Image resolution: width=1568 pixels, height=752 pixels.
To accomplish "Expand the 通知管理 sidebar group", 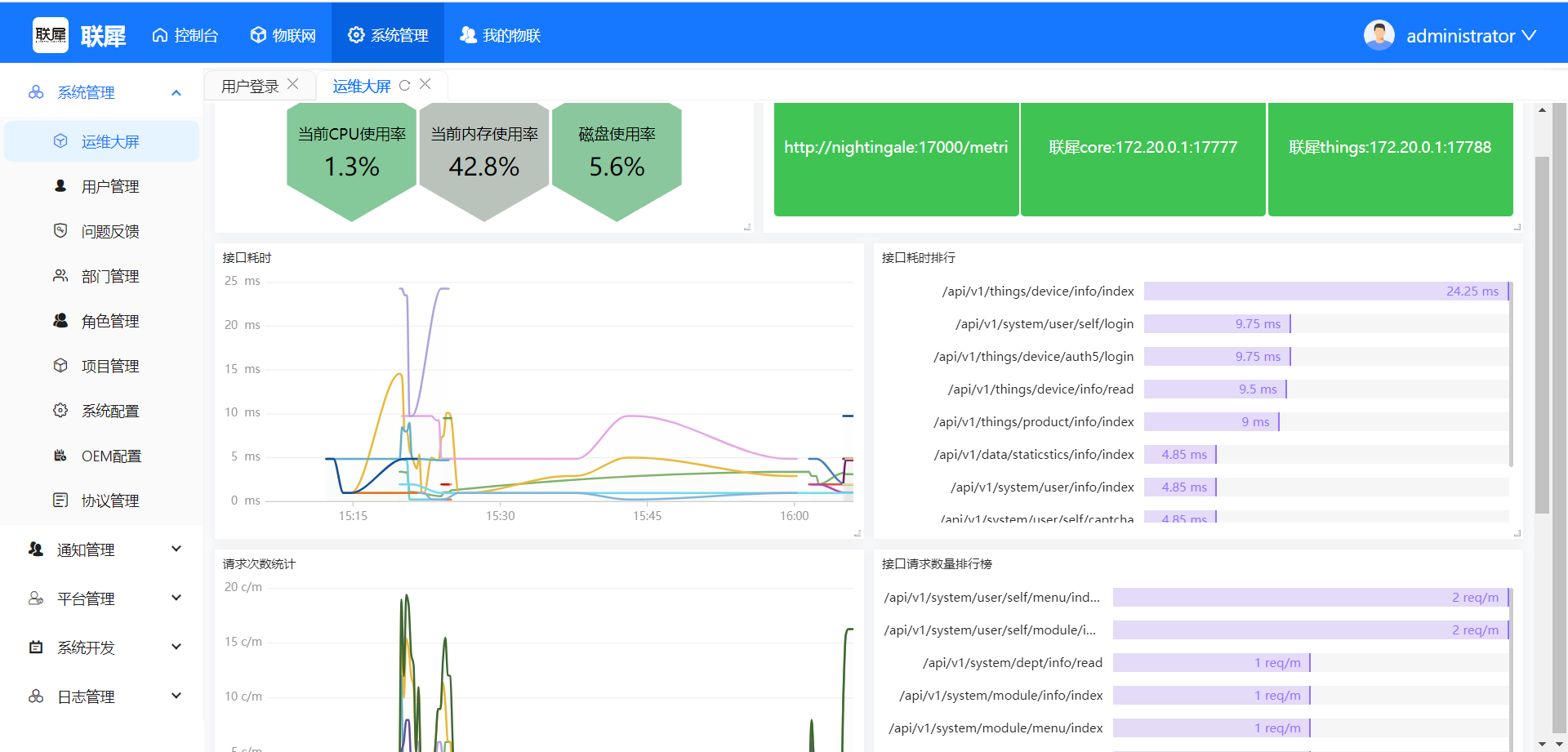I will coord(176,550).
